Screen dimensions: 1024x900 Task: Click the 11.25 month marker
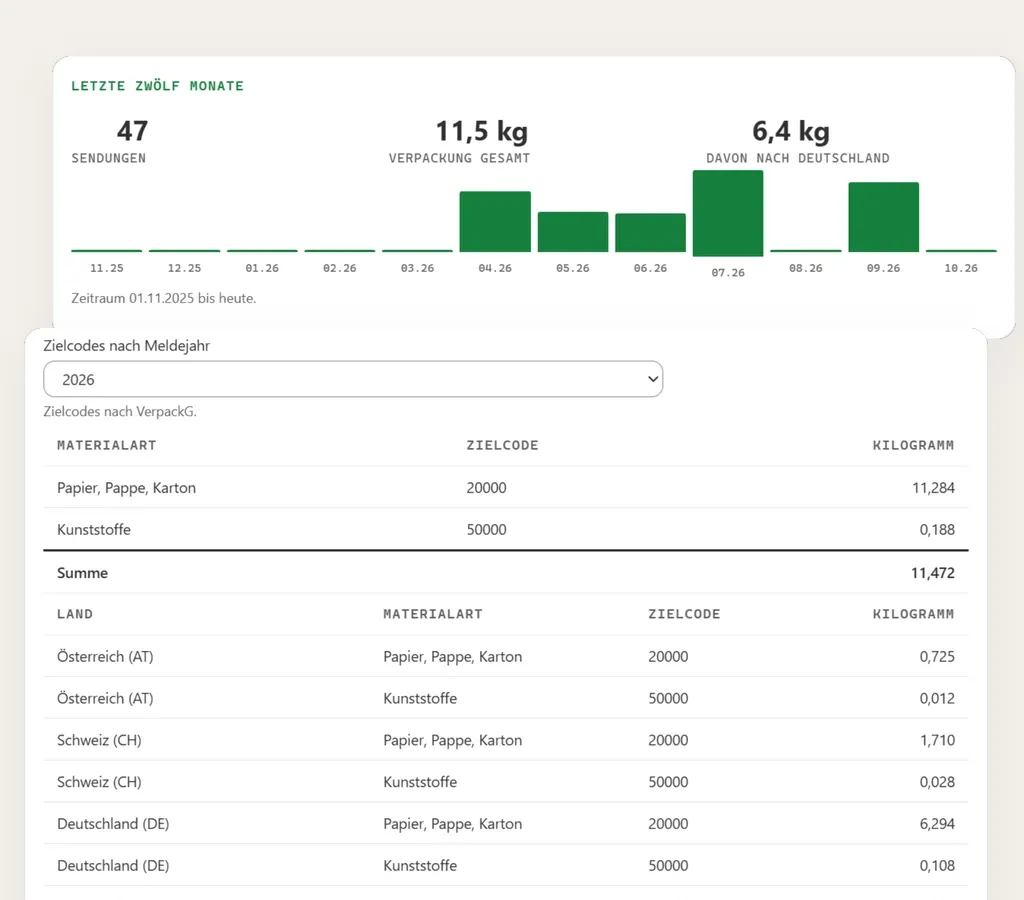tap(106, 268)
